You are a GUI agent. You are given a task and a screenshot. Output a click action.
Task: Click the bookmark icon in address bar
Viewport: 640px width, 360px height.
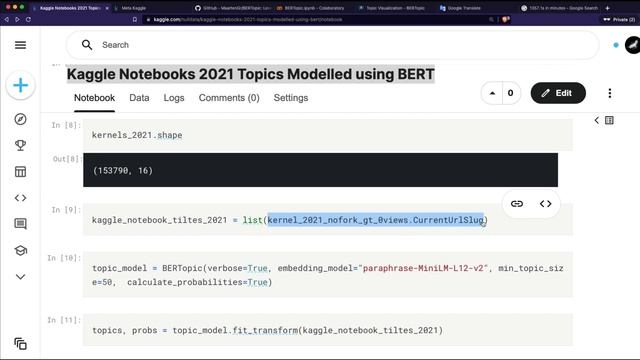click(x=135, y=19)
